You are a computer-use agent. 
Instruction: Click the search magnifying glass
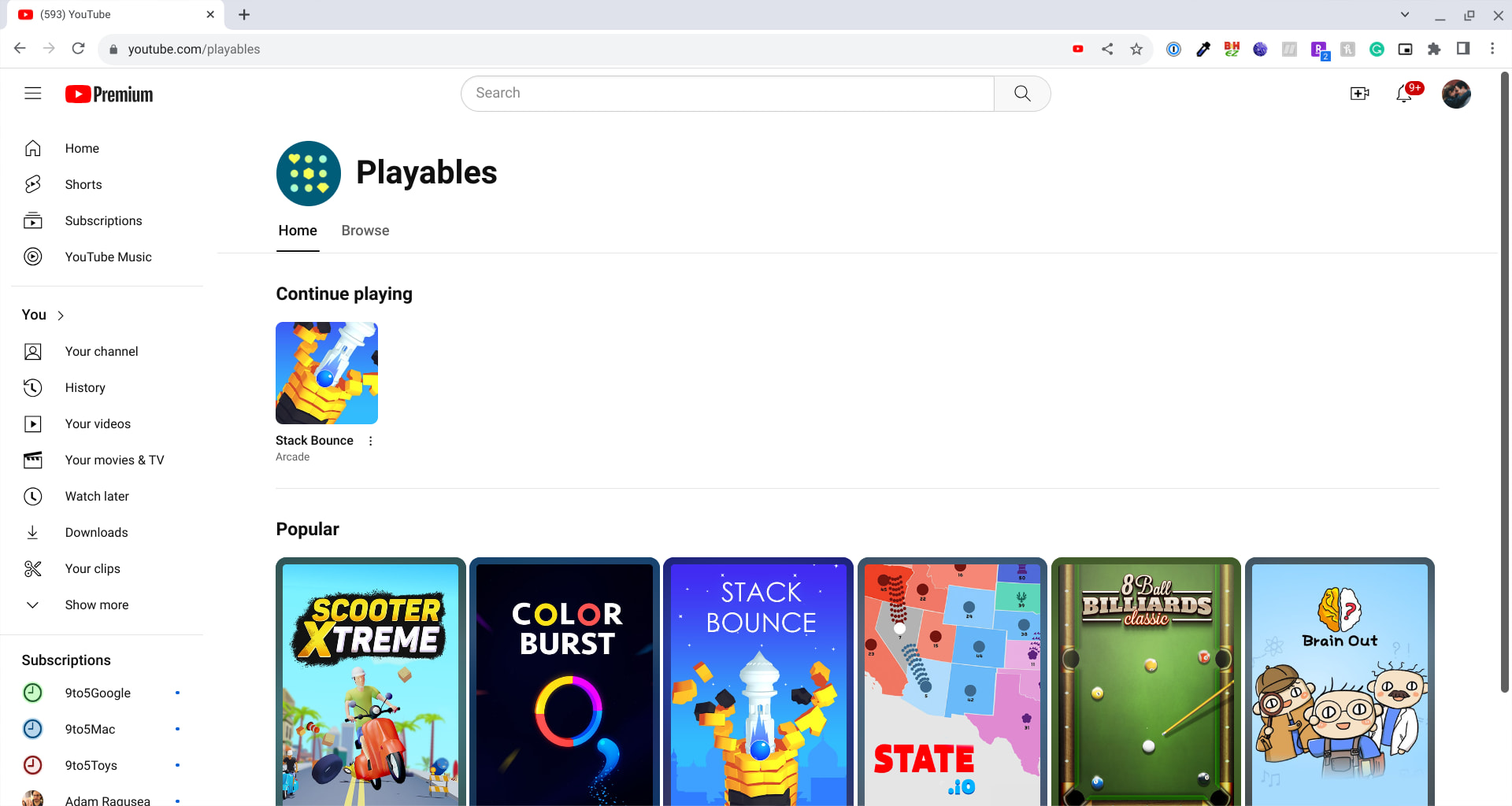point(1021,93)
